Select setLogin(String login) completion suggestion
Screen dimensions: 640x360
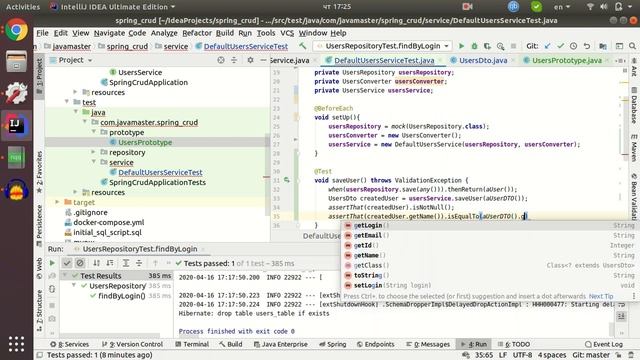click(x=489, y=285)
